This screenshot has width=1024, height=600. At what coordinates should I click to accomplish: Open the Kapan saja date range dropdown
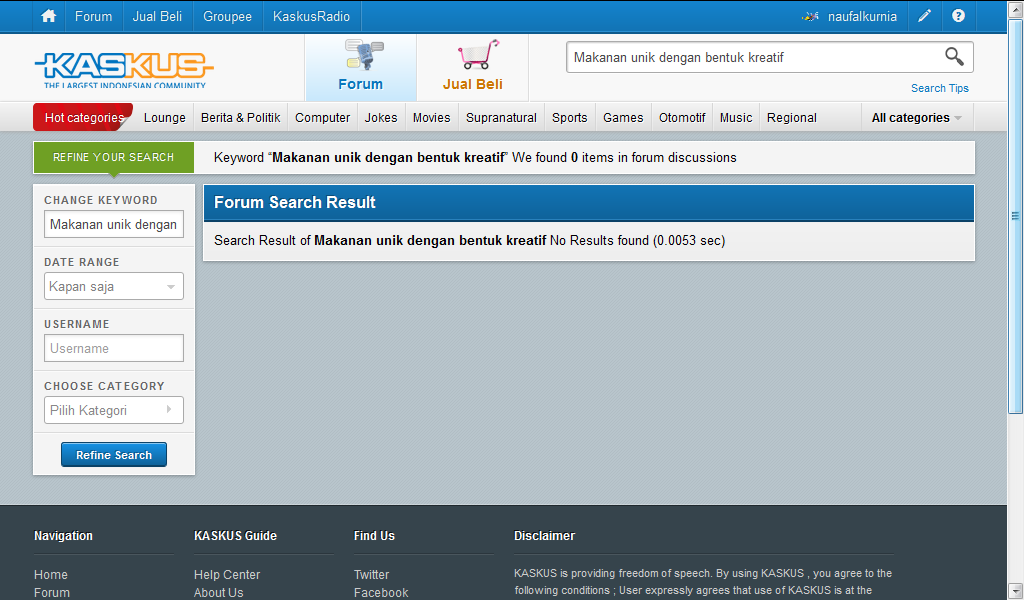[114, 287]
